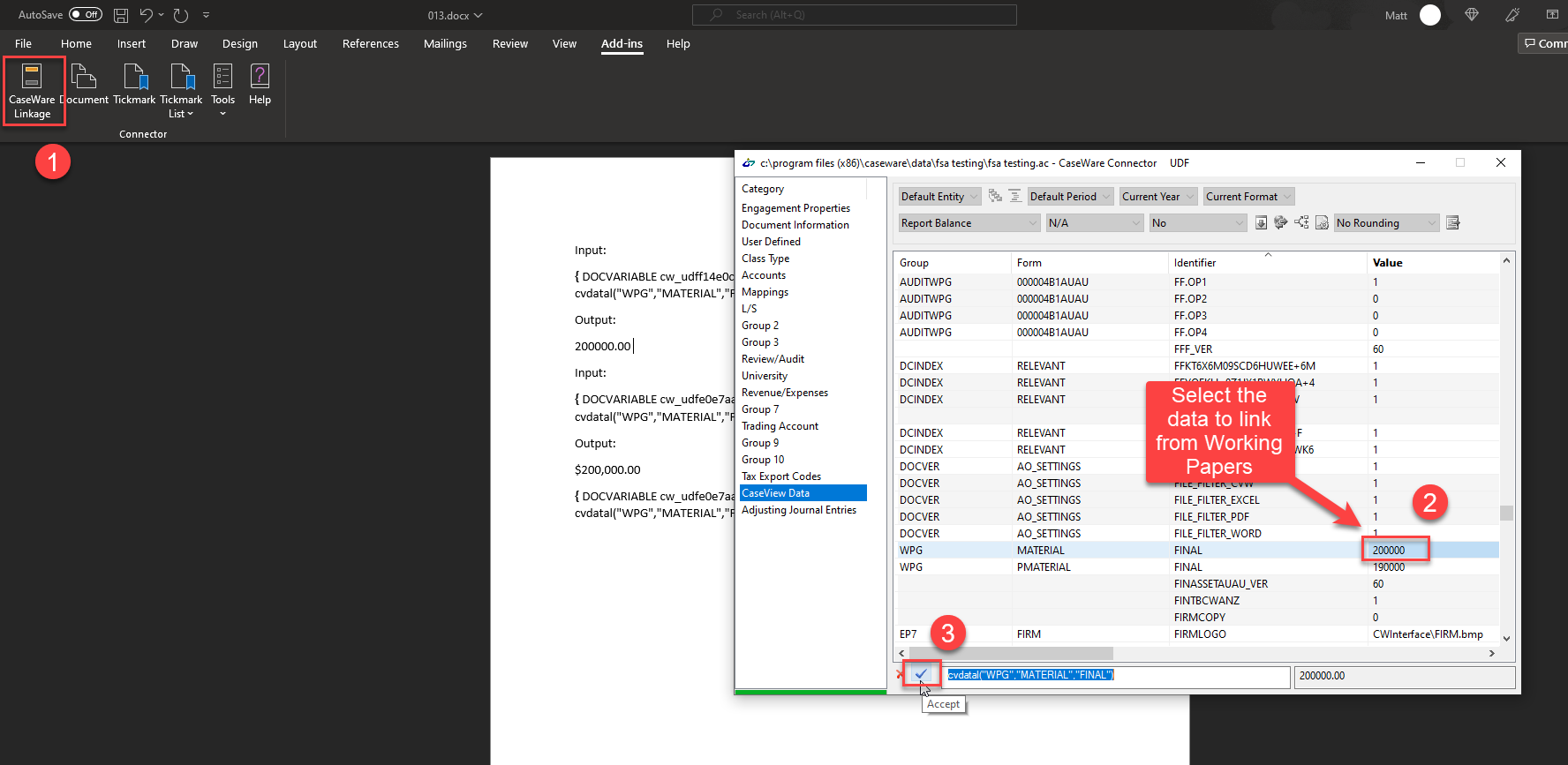Viewport: 1568px width, 765px height.
Task: Click the page settings icon before No Rounding
Action: pos(1322,223)
